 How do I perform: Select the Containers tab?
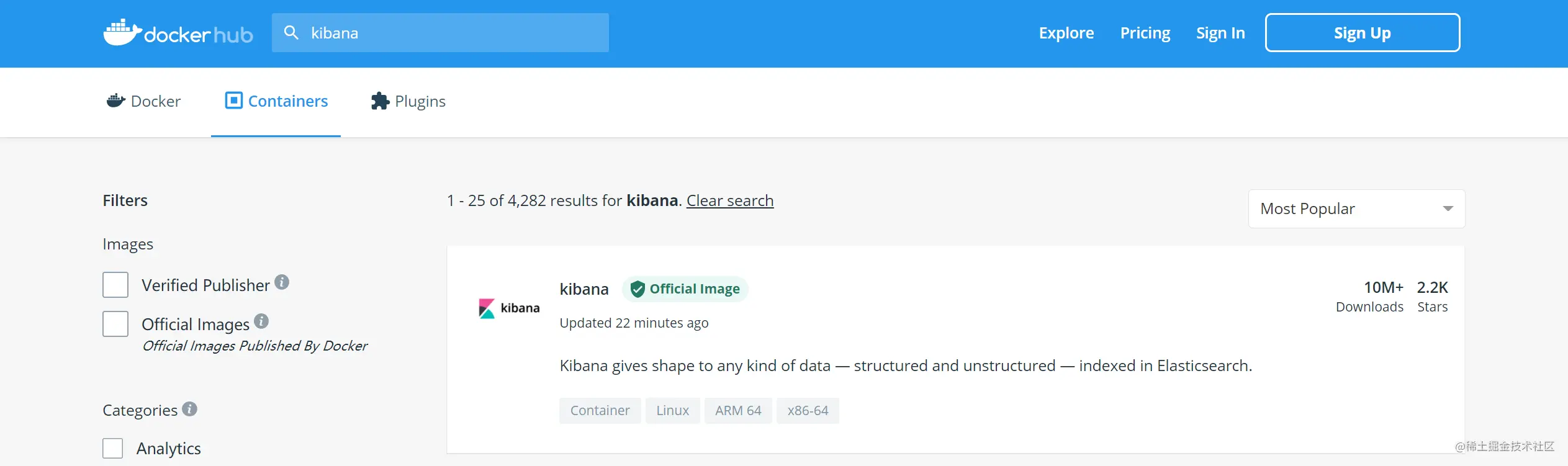click(x=276, y=101)
